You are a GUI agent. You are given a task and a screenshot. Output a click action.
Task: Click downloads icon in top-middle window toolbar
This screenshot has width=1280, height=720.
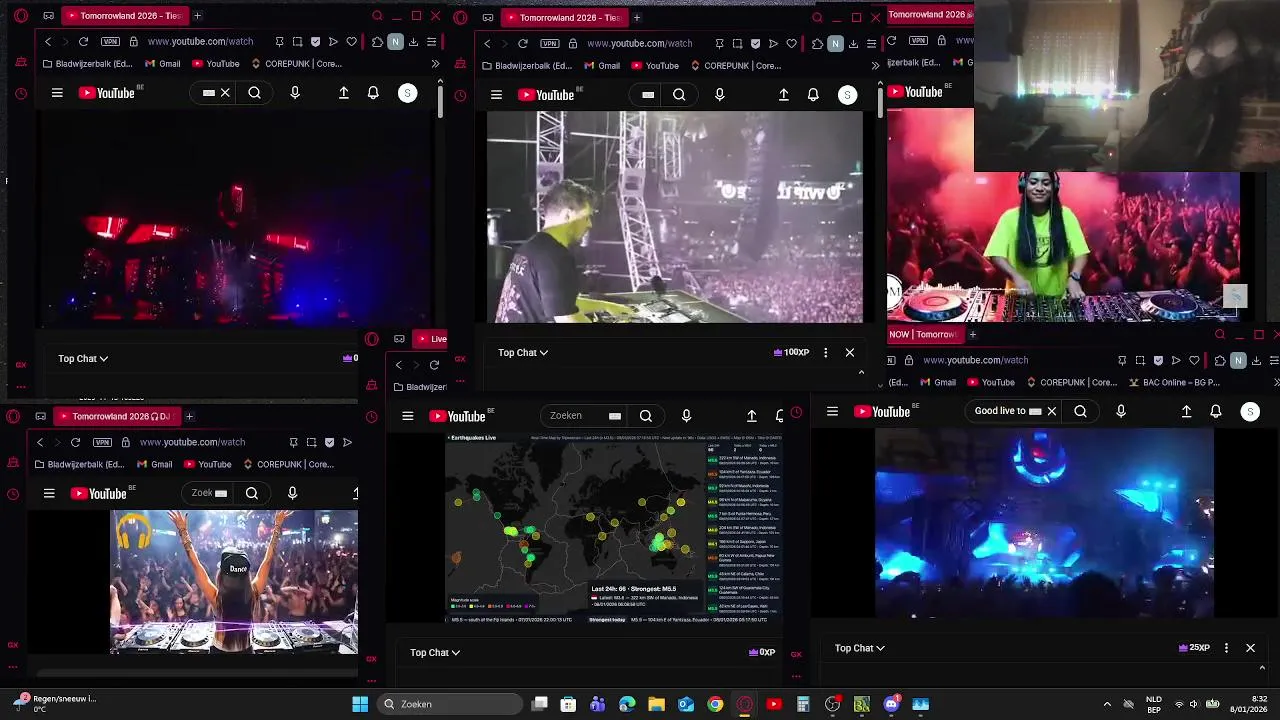point(853,44)
